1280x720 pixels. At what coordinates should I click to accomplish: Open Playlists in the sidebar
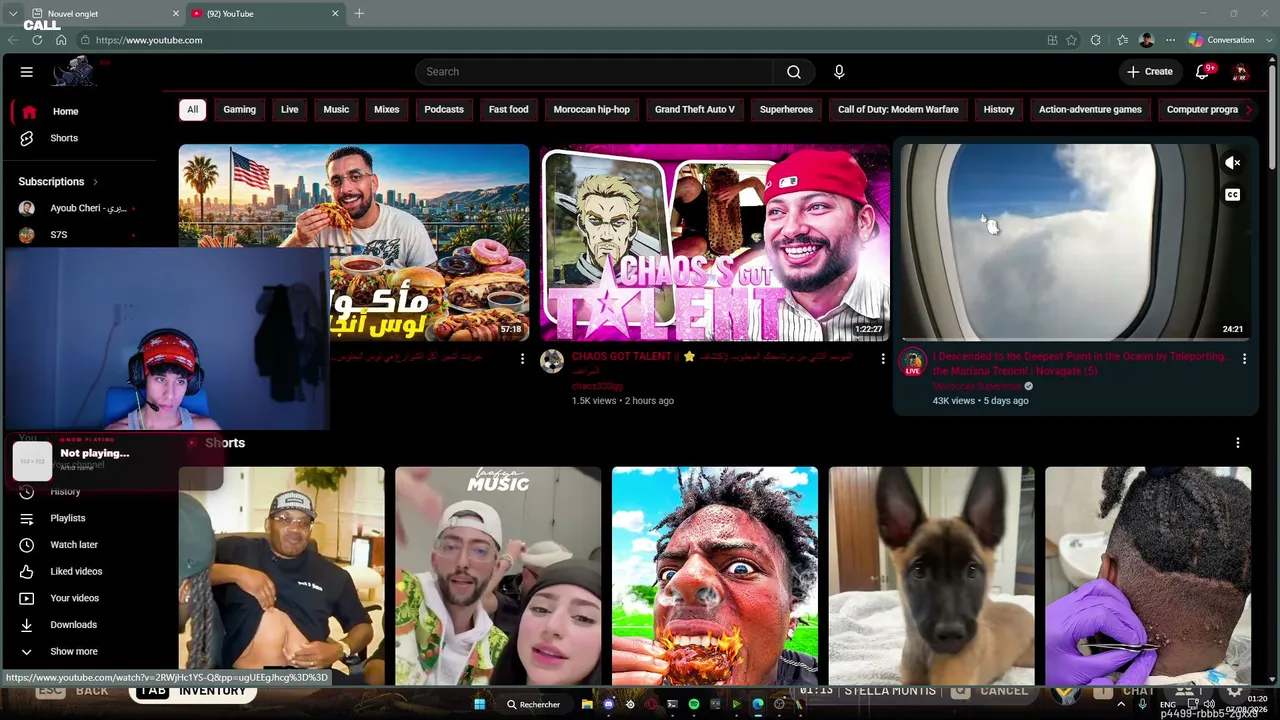click(x=68, y=518)
